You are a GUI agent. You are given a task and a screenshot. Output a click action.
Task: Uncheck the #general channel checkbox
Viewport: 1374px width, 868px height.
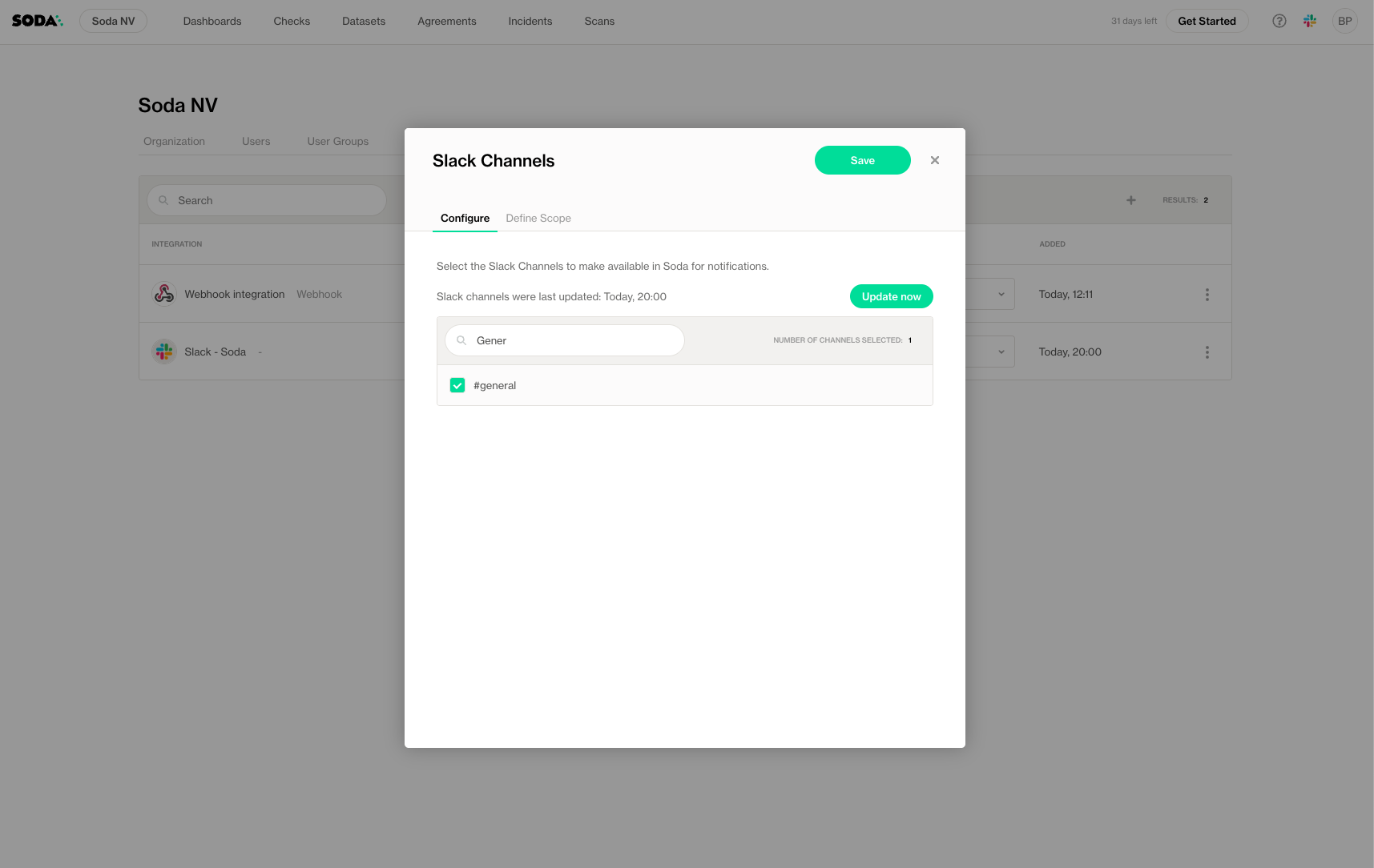(x=457, y=385)
